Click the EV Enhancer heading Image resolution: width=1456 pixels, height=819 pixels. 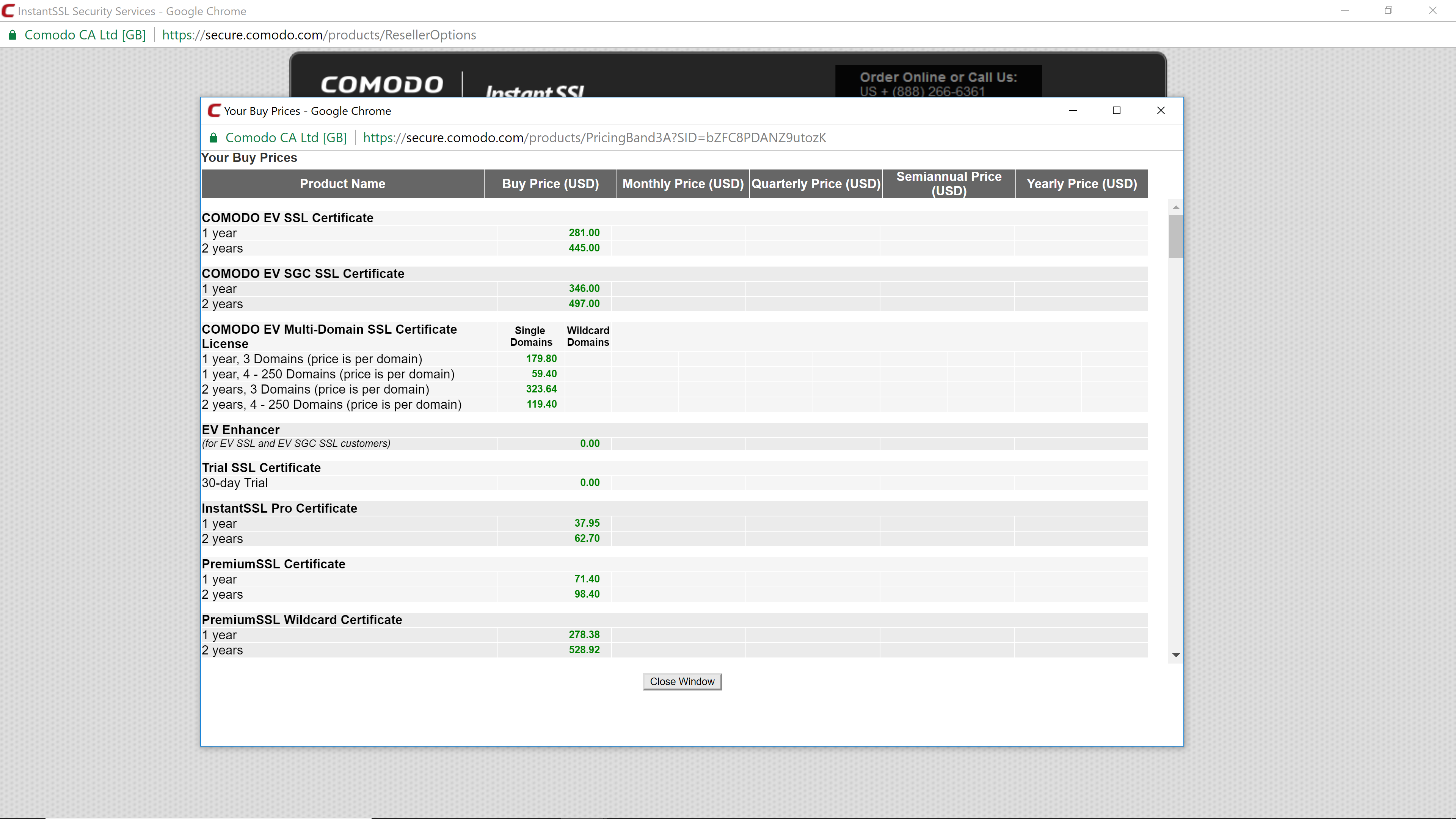pos(240,430)
